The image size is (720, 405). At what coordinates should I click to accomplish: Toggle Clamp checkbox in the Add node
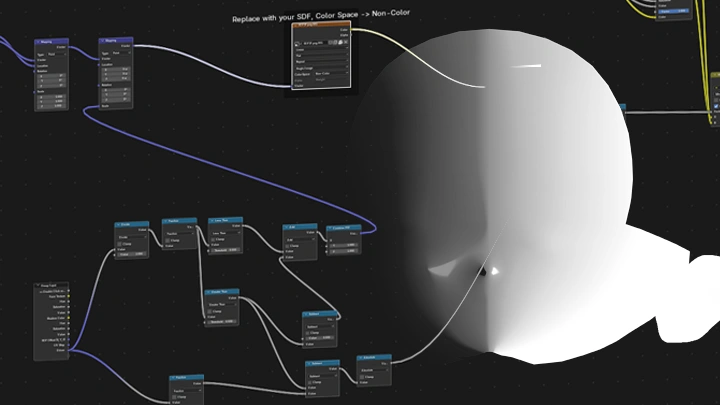(x=287, y=246)
